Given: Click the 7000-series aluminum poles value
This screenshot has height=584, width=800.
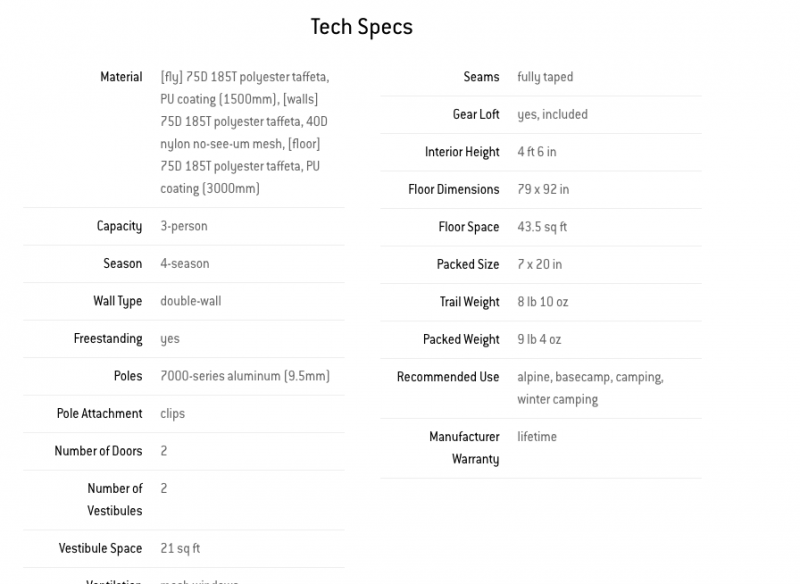Looking at the screenshot, I should [x=245, y=376].
